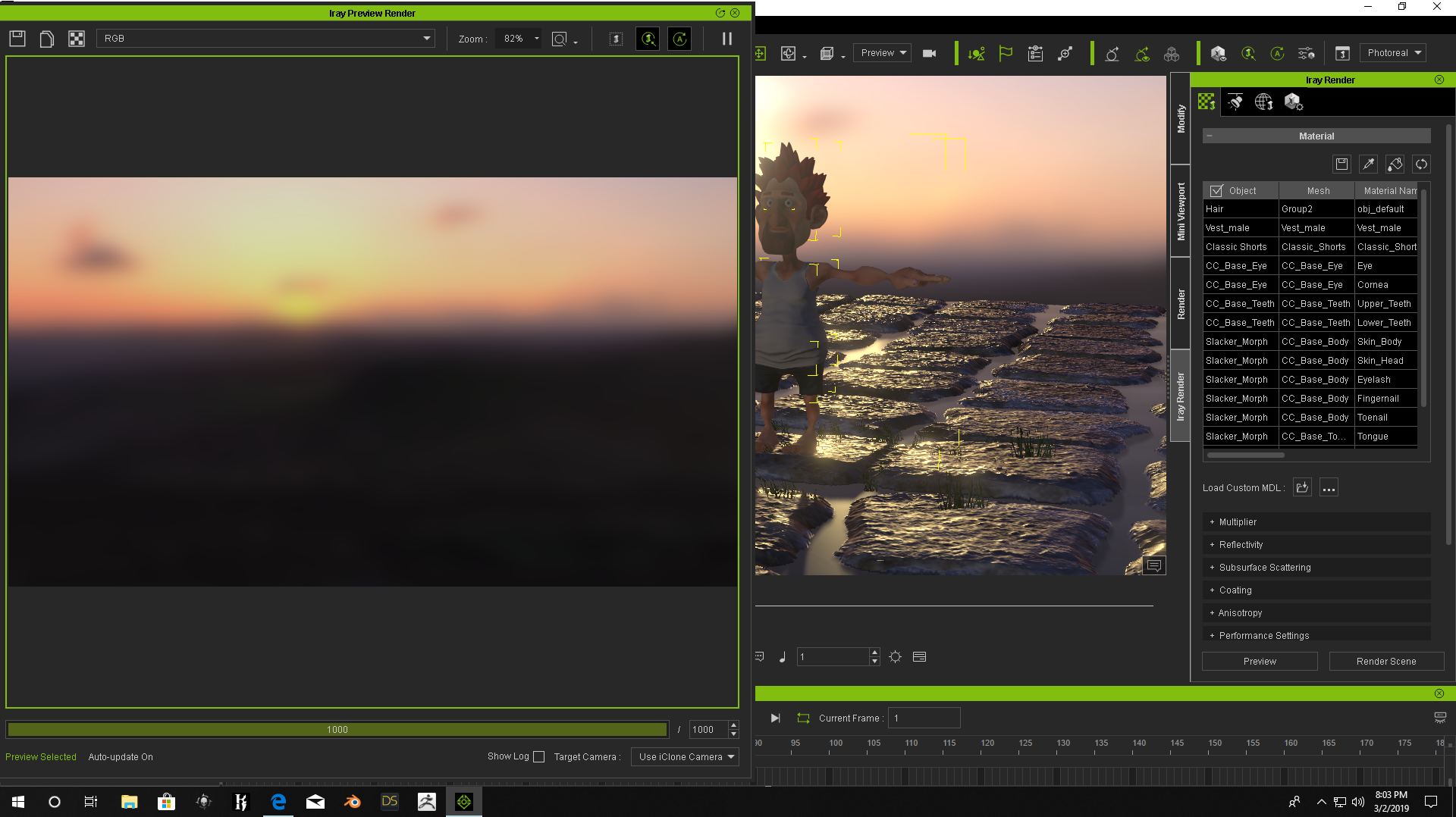Save the Iray preview render image
The height and width of the screenshot is (817, 1456).
(x=17, y=39)
